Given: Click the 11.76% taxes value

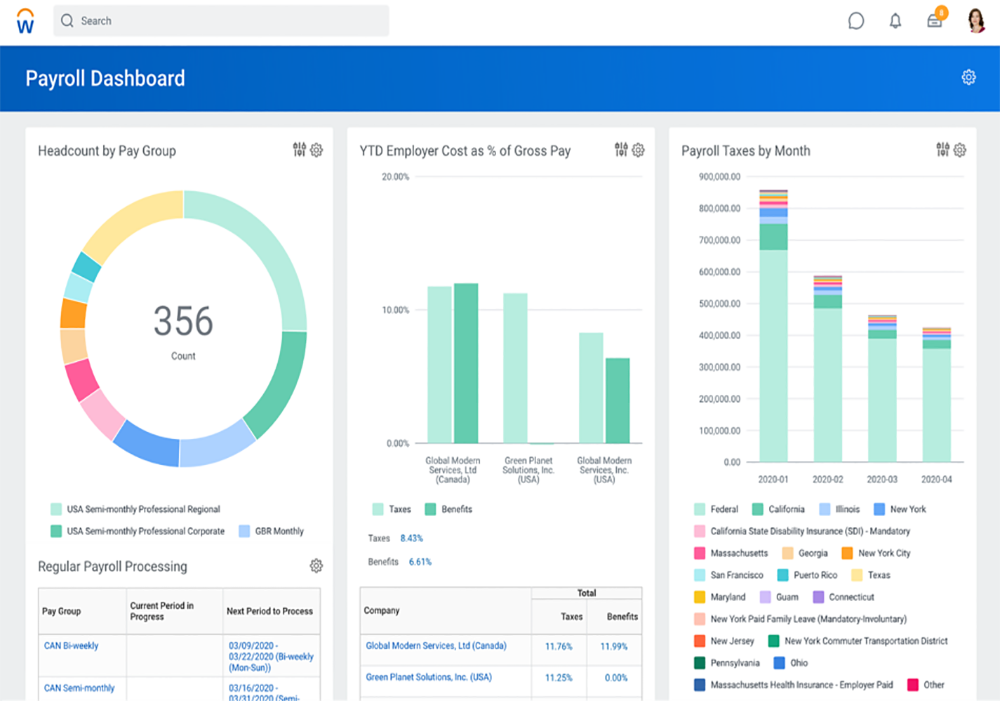Looking at the screenshot, I should [x=559, y=646].
